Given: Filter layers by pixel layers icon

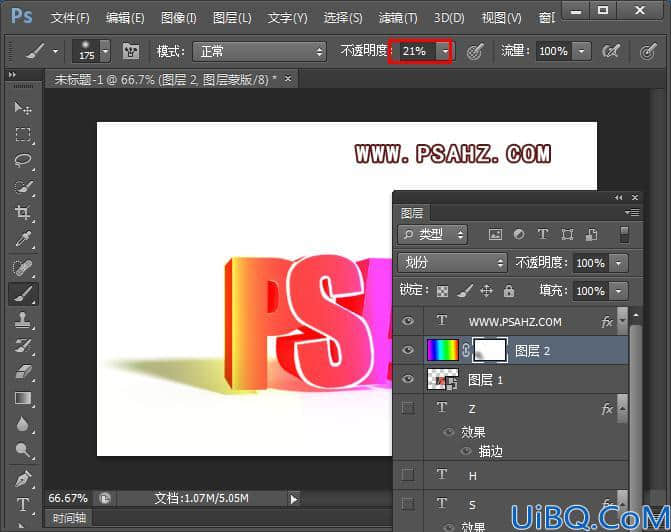Looking at the screenshot, I should (495, 235).
